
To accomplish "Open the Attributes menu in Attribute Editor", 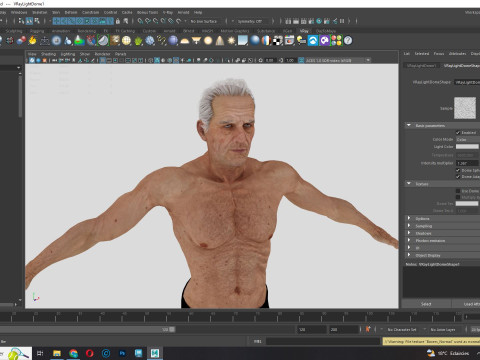I will pyautogui.click(x=457, y=54).
